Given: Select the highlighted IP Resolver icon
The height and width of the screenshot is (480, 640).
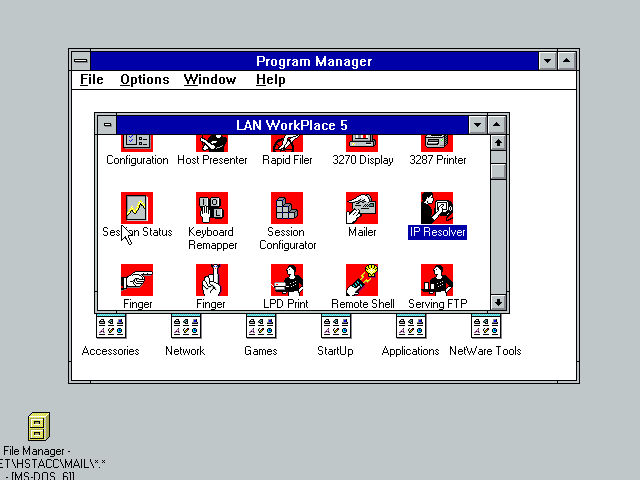Looking at the screenshot, I should pyautogui.click(x=437, y=208).
